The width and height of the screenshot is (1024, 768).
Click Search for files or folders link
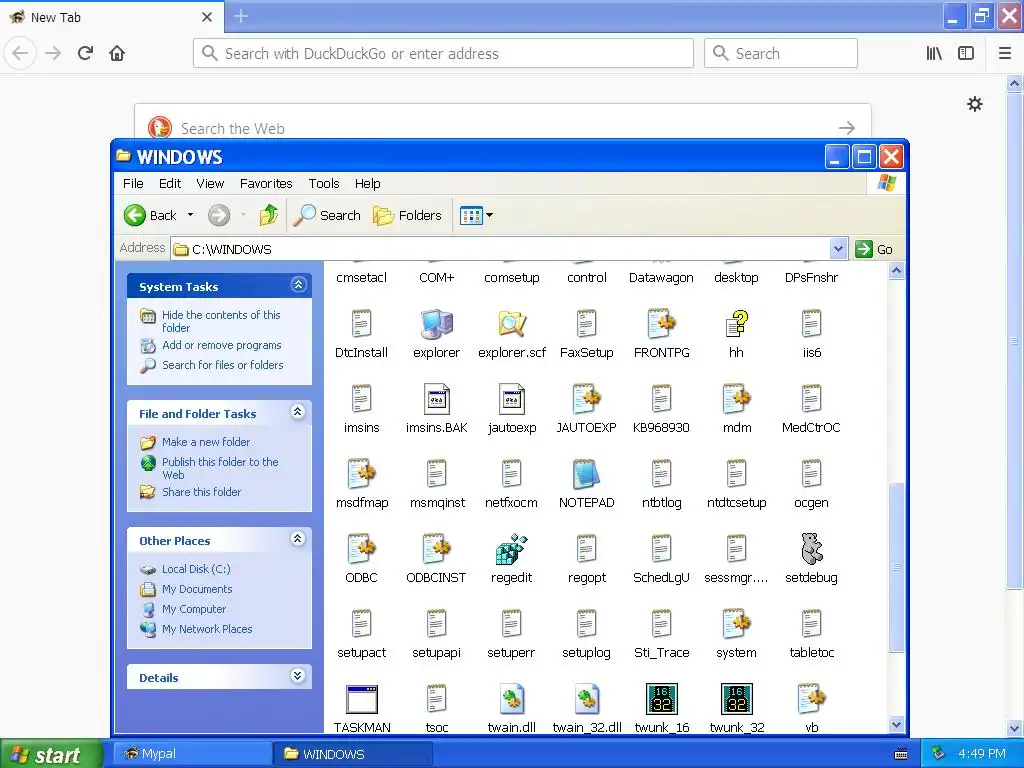tap(223, 365)
